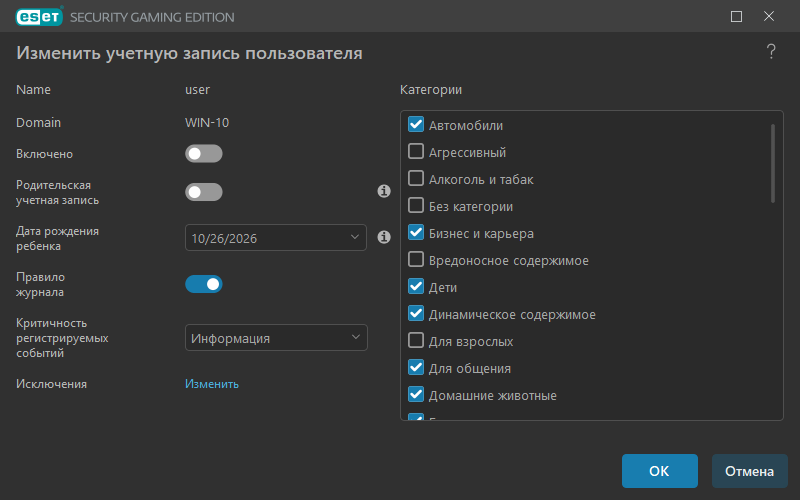The image size is (800, 500).
Task: Enable Родительская учетная запись switch
Action: click(x=204, y=192)
